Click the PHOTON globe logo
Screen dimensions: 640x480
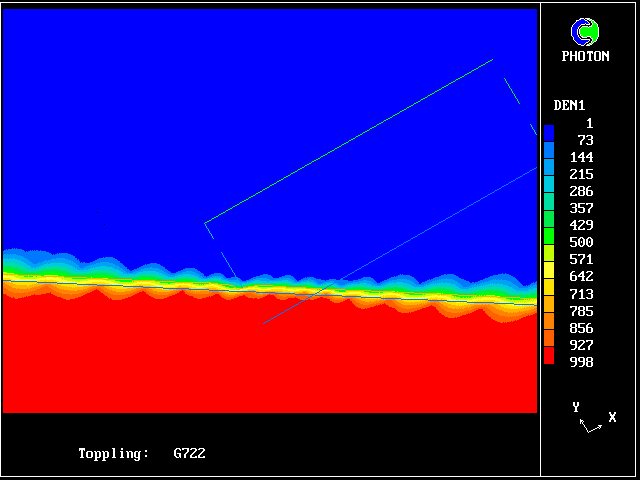pos(585,32)
